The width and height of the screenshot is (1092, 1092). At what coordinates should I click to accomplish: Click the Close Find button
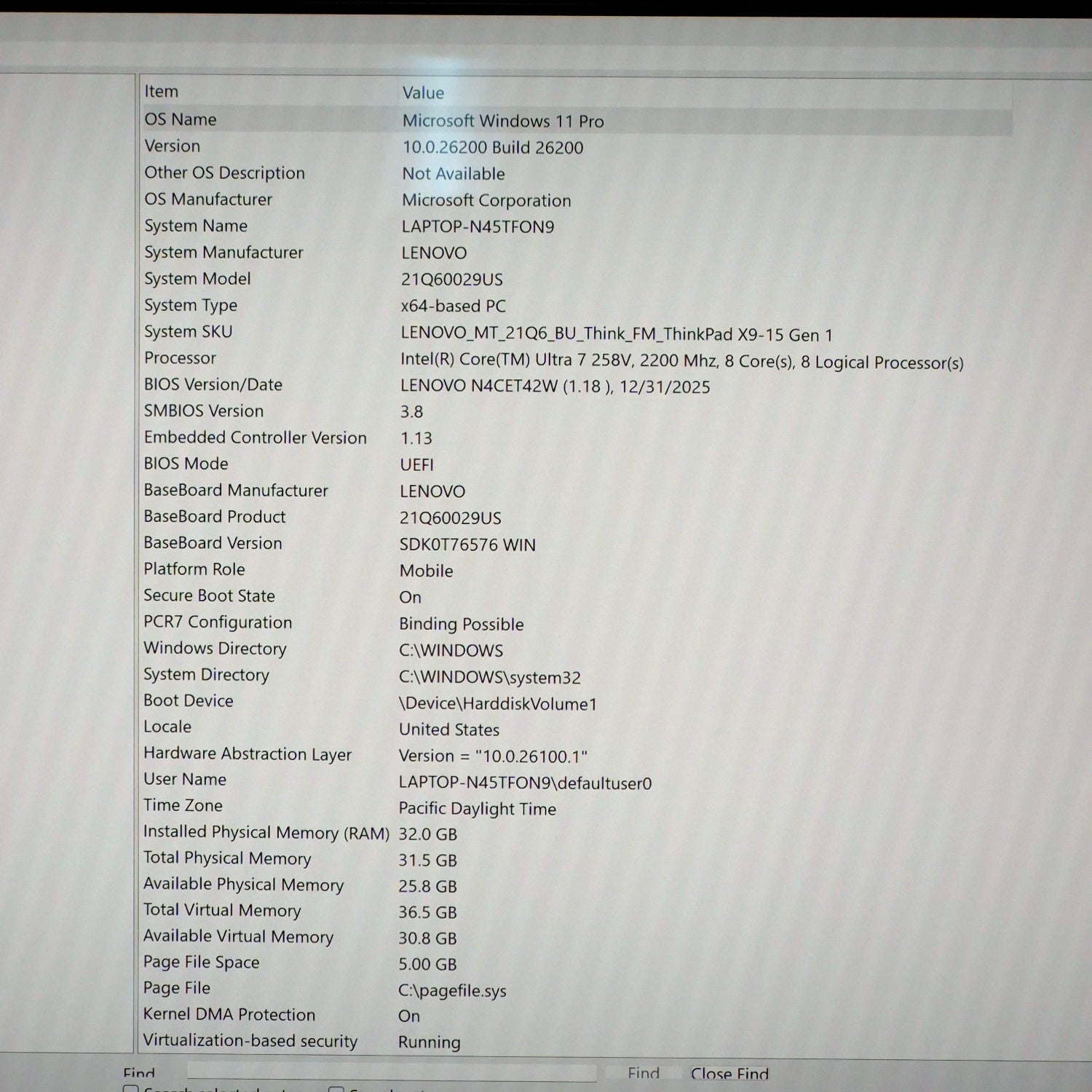point(729,1074)
